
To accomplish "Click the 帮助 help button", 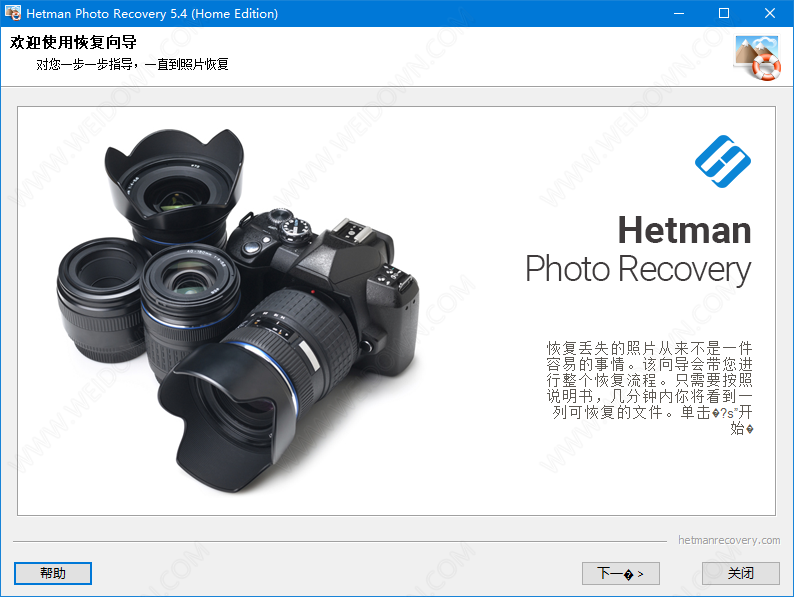I will [x=53, y=573].
